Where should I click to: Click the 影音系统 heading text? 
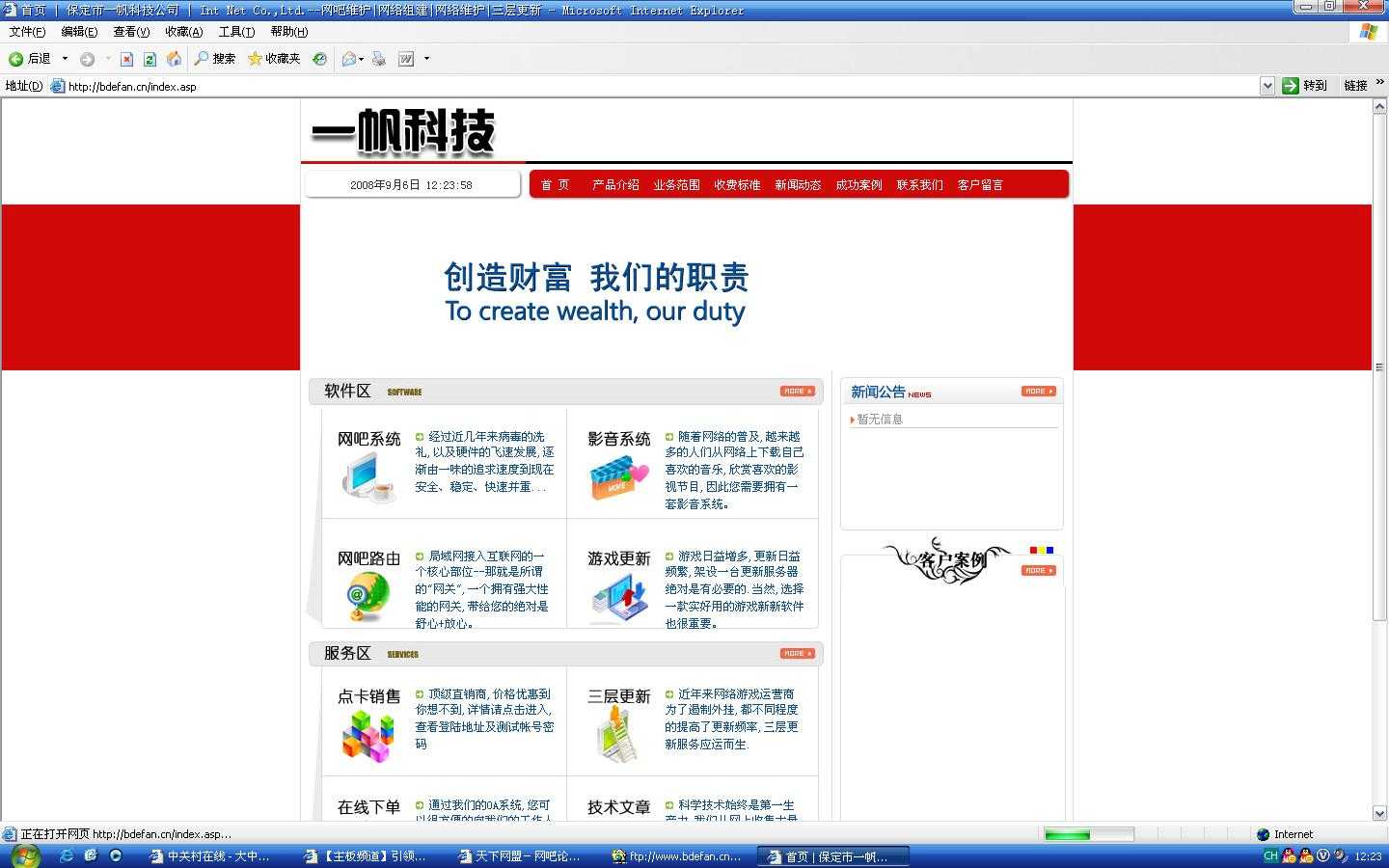click(x=619, y=439)
